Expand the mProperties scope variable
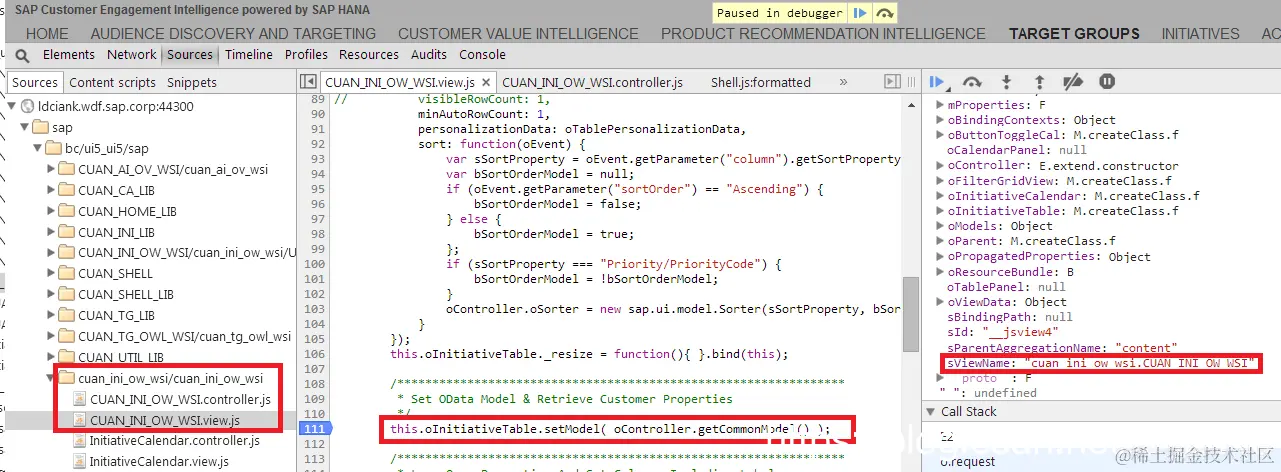This screenshot has width=1281, height=472. click(x=939, y=105)
